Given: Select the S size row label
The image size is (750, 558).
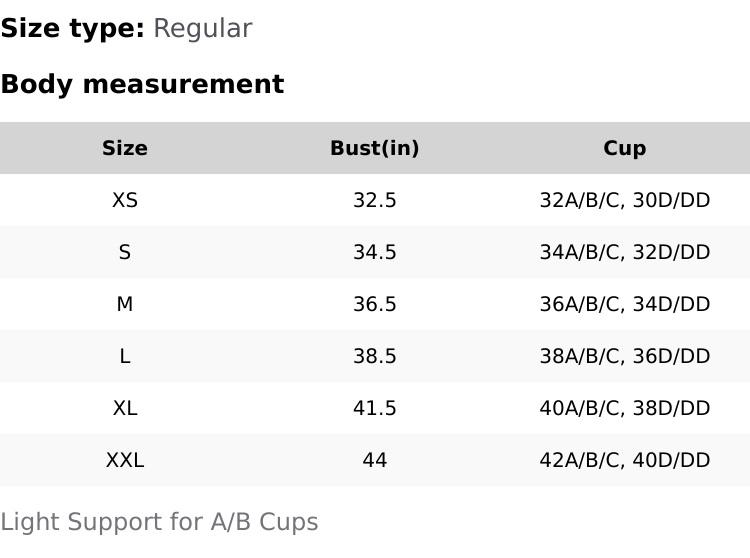Looking at the screenshot, I should click(125, 252).
